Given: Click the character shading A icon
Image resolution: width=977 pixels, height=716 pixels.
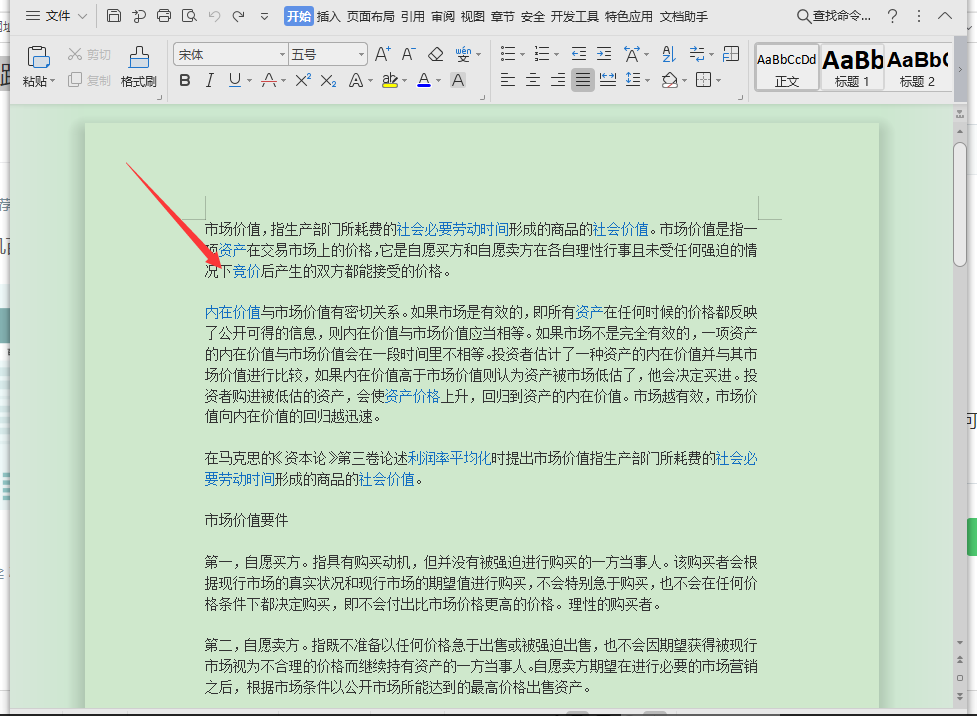Looking at the screenshot, I should (x=458, y=80).
